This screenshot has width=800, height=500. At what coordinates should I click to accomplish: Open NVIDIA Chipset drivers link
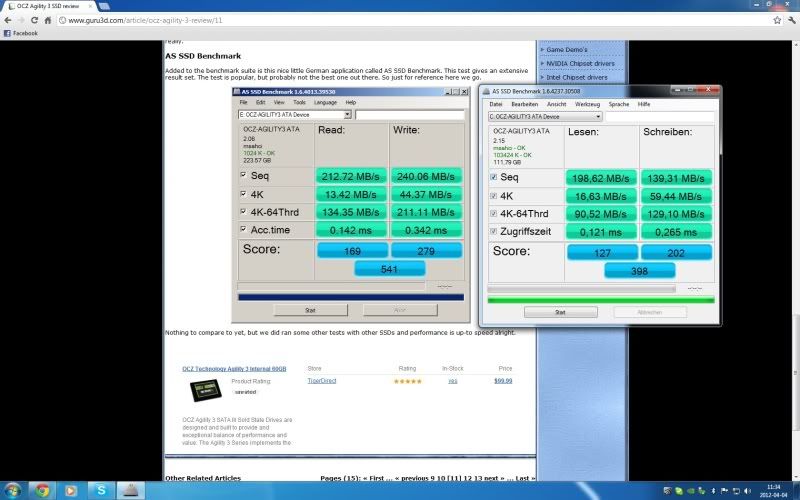(581, 63)
